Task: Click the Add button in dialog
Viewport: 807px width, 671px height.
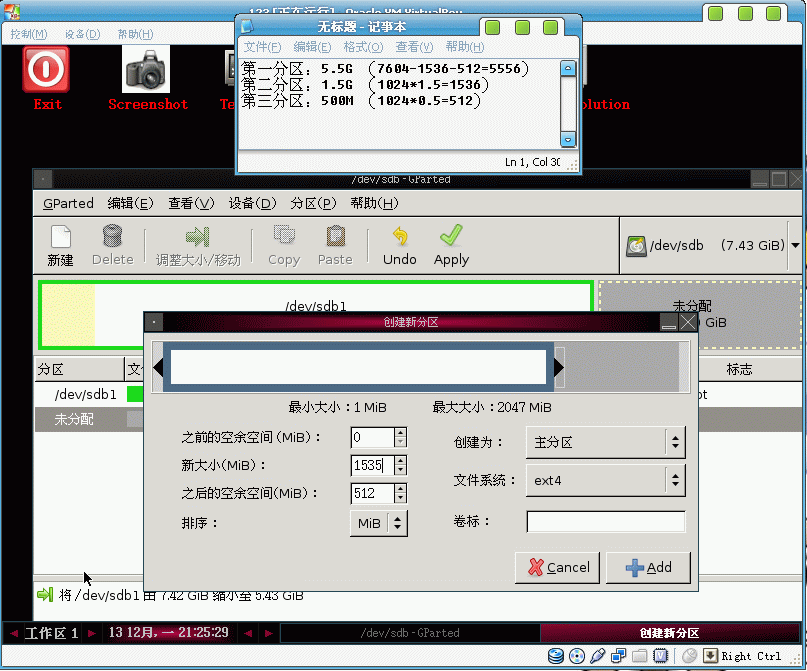Action: point(648,568)
